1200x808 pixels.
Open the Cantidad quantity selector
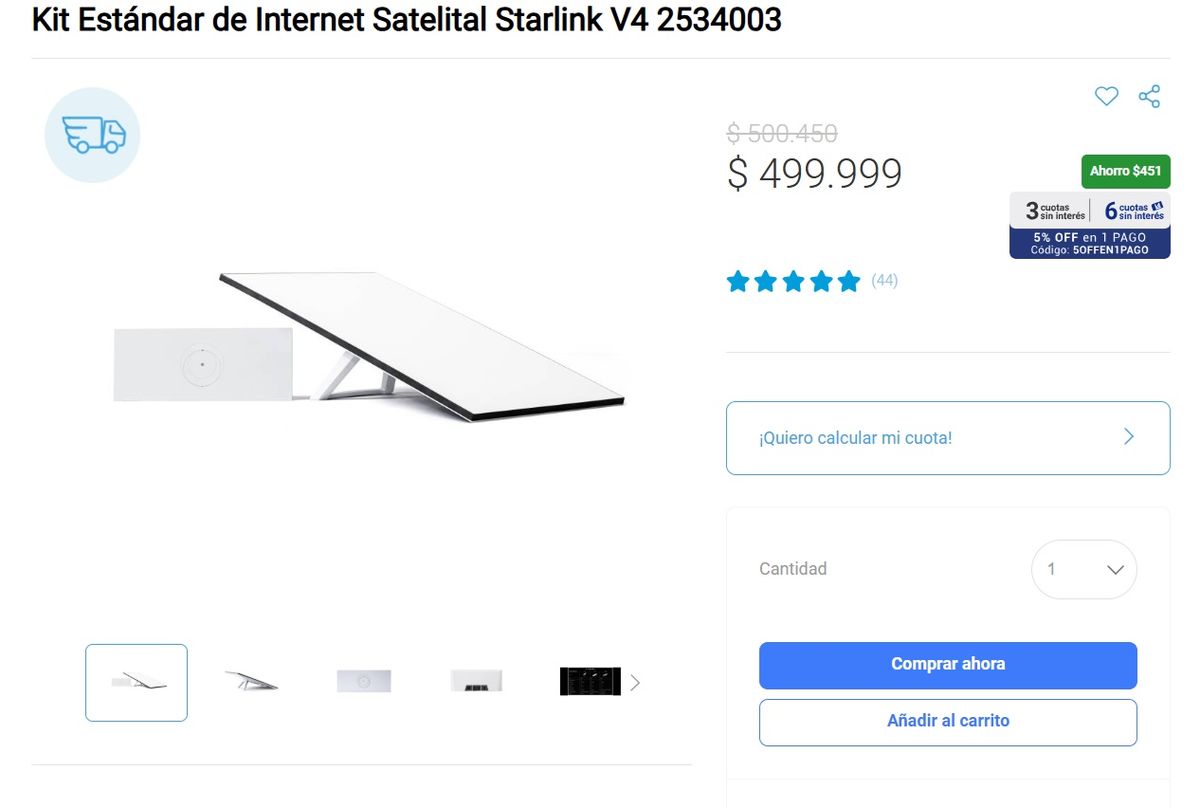point(1084,569)
